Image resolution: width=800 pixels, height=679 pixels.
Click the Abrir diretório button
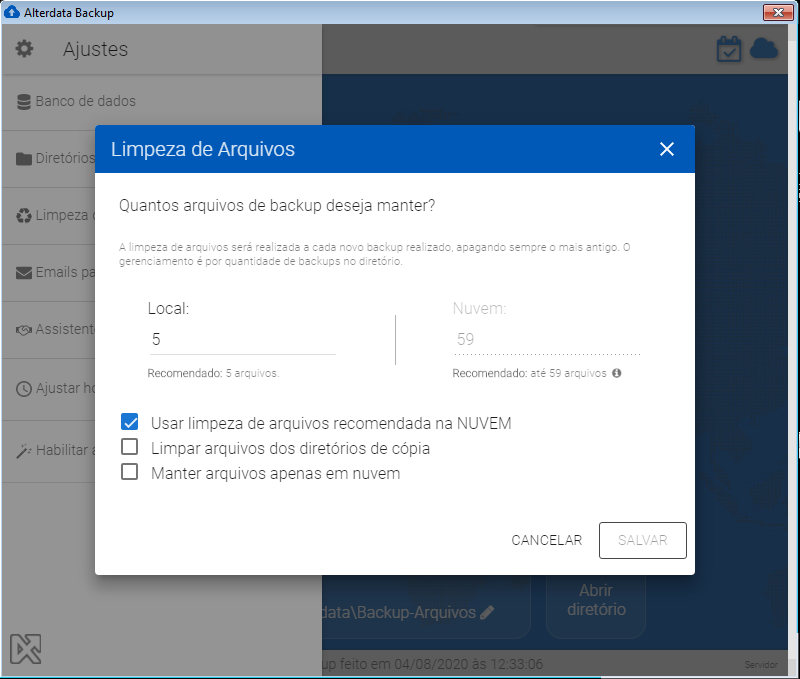click(x=596, y=600)
